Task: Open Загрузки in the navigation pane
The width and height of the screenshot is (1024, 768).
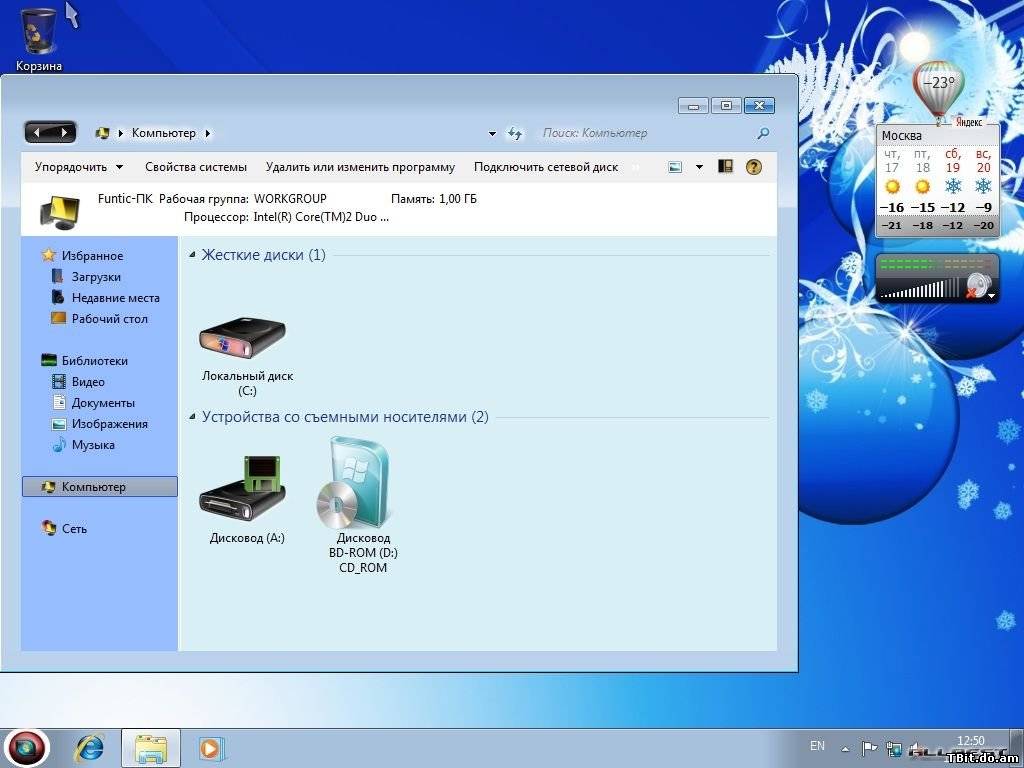Action: click(x=96, y=277)
